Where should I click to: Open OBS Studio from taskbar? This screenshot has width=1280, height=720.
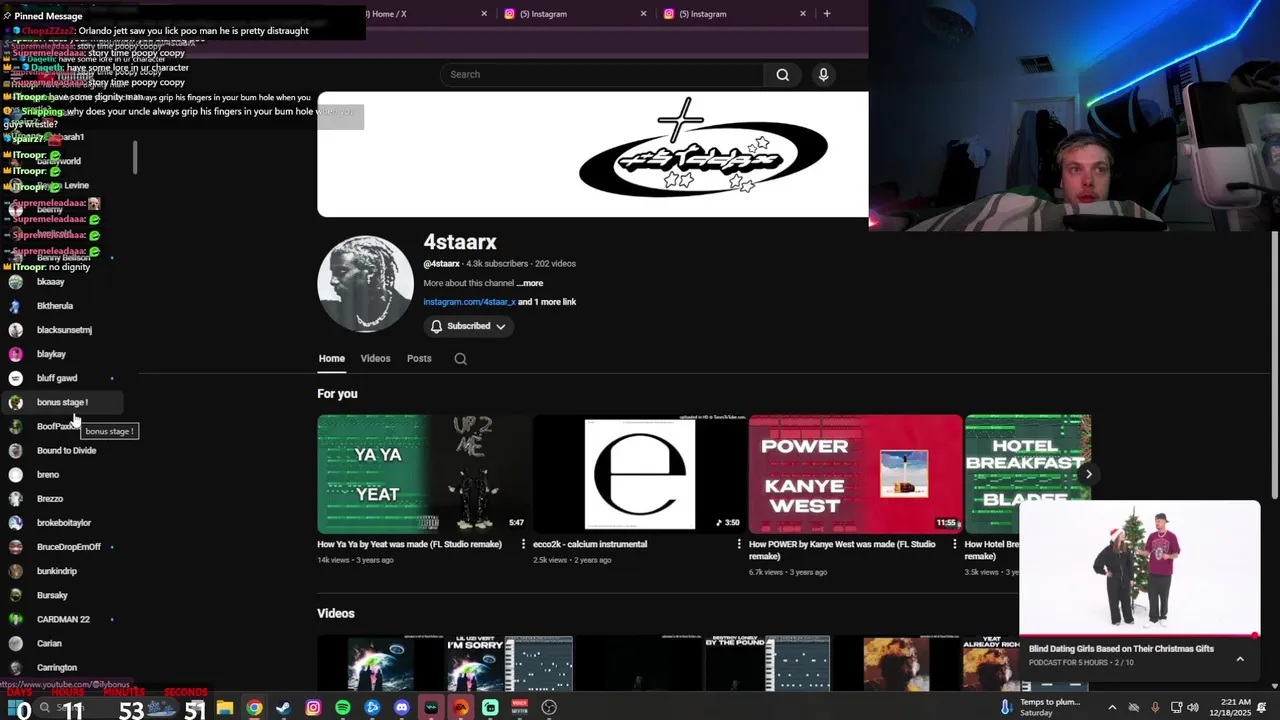point(549,708)
